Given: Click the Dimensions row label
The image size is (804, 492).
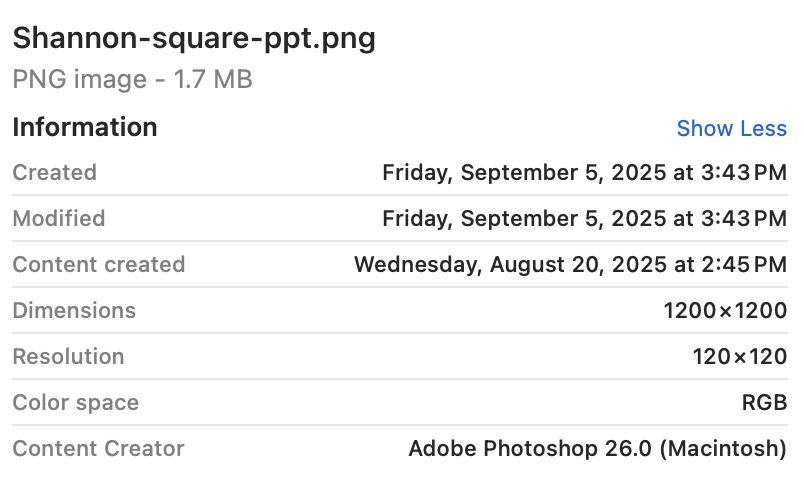Looking at the screenshot, I should [74, 311].
